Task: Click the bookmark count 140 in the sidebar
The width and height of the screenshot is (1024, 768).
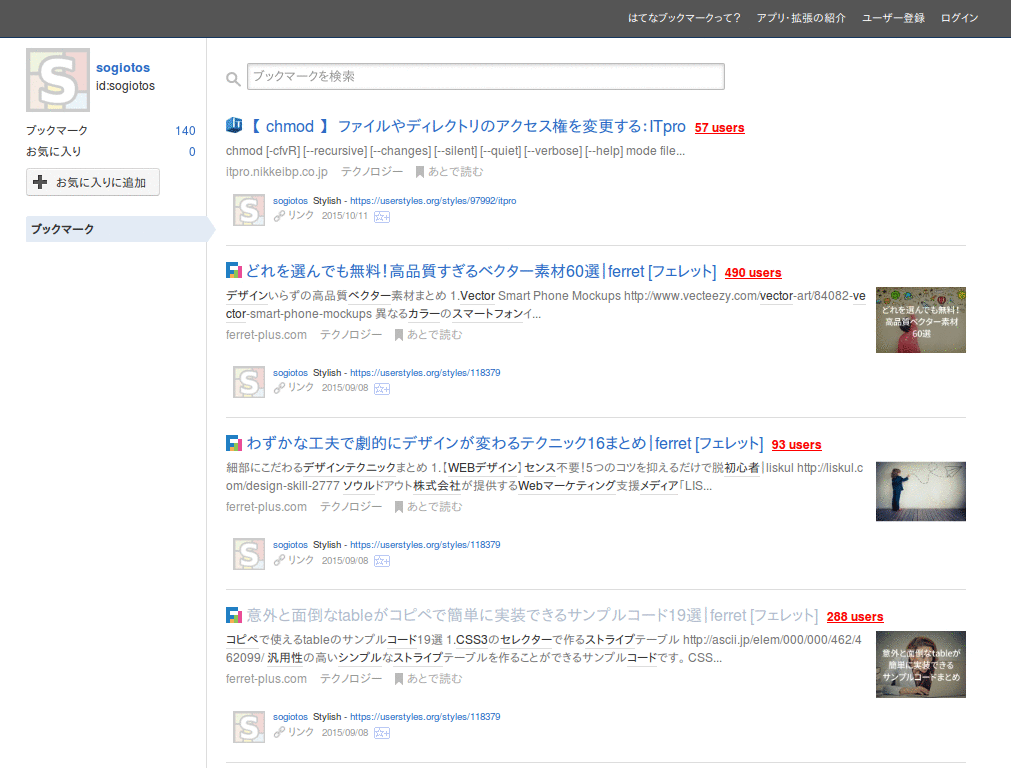Action: click(183, 130)
